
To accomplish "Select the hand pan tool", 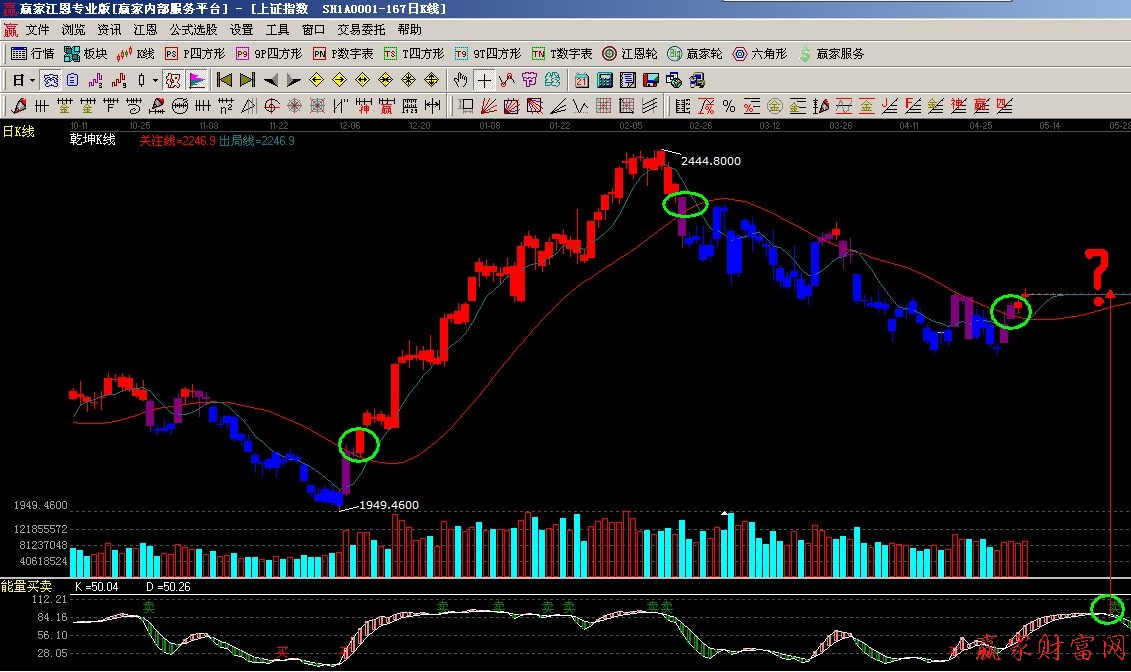I will click(460, 80).
